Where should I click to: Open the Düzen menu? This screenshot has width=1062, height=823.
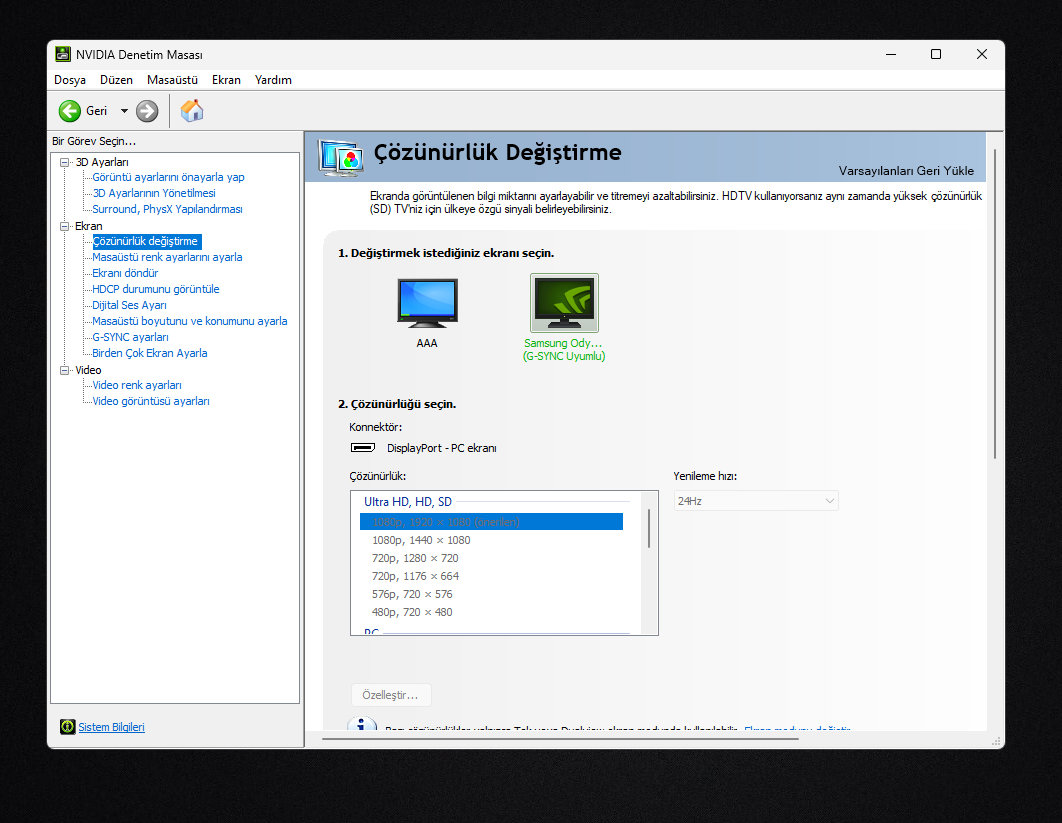(116, 80)
